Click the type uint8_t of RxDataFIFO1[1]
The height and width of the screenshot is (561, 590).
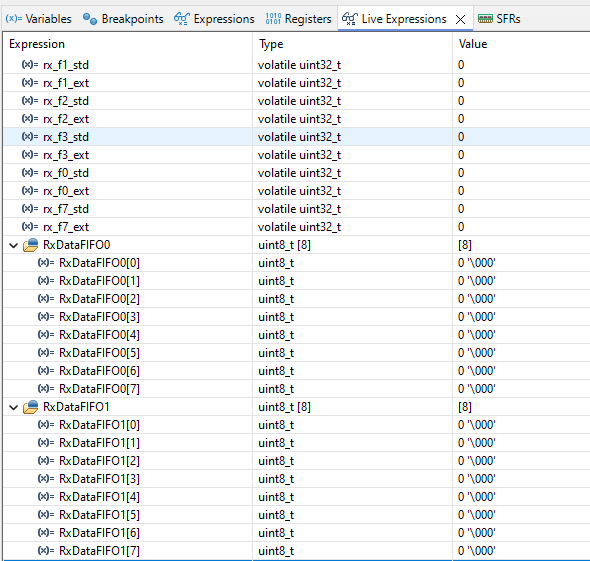(276, 443)
